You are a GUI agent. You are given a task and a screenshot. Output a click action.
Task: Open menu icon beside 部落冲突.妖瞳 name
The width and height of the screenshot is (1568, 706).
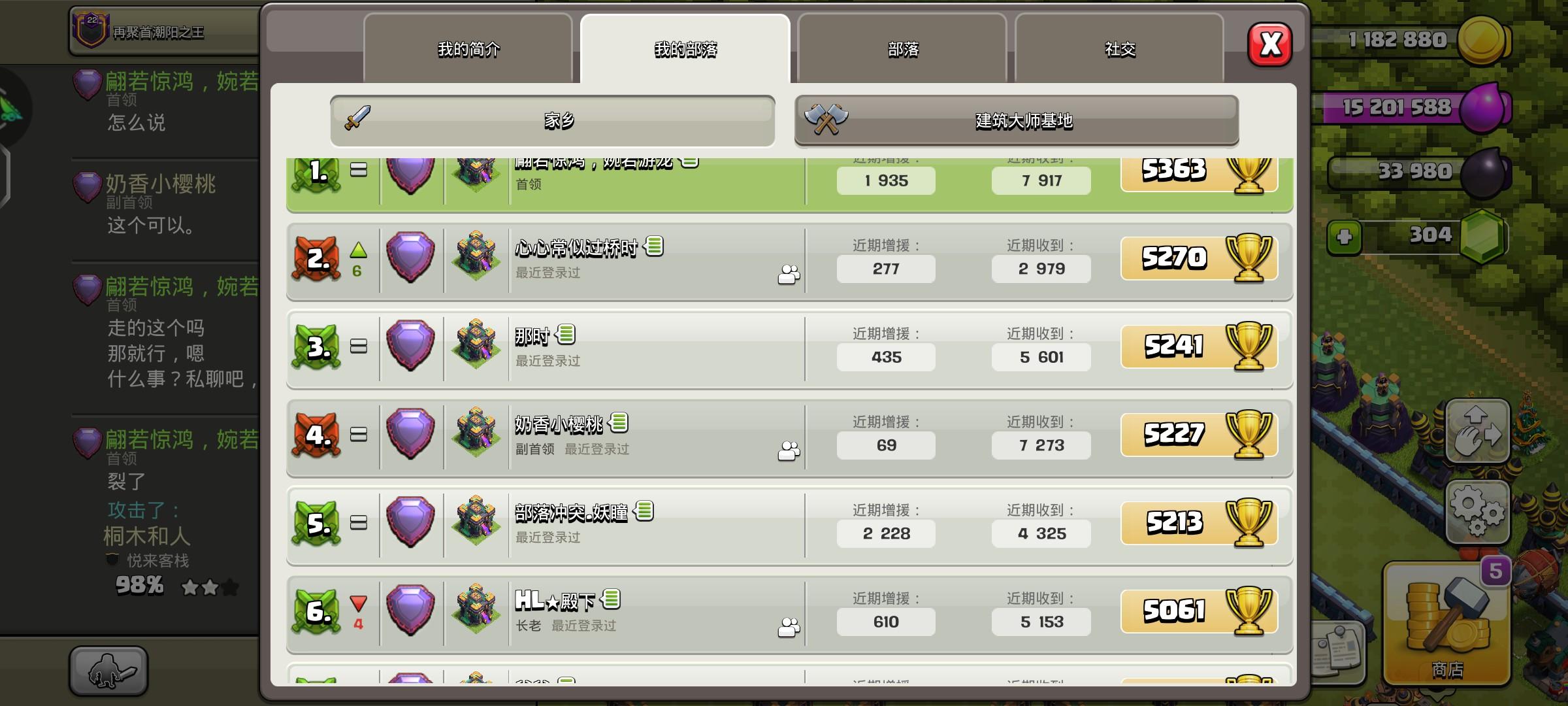coord(644,511)
